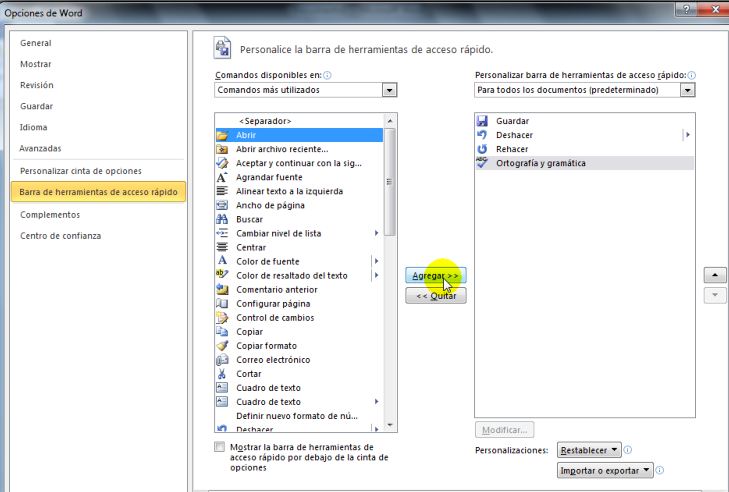Viewport: 729px width, 492px height.
Task: Click the dialog Help question mark button
Action: pos(687,9)
